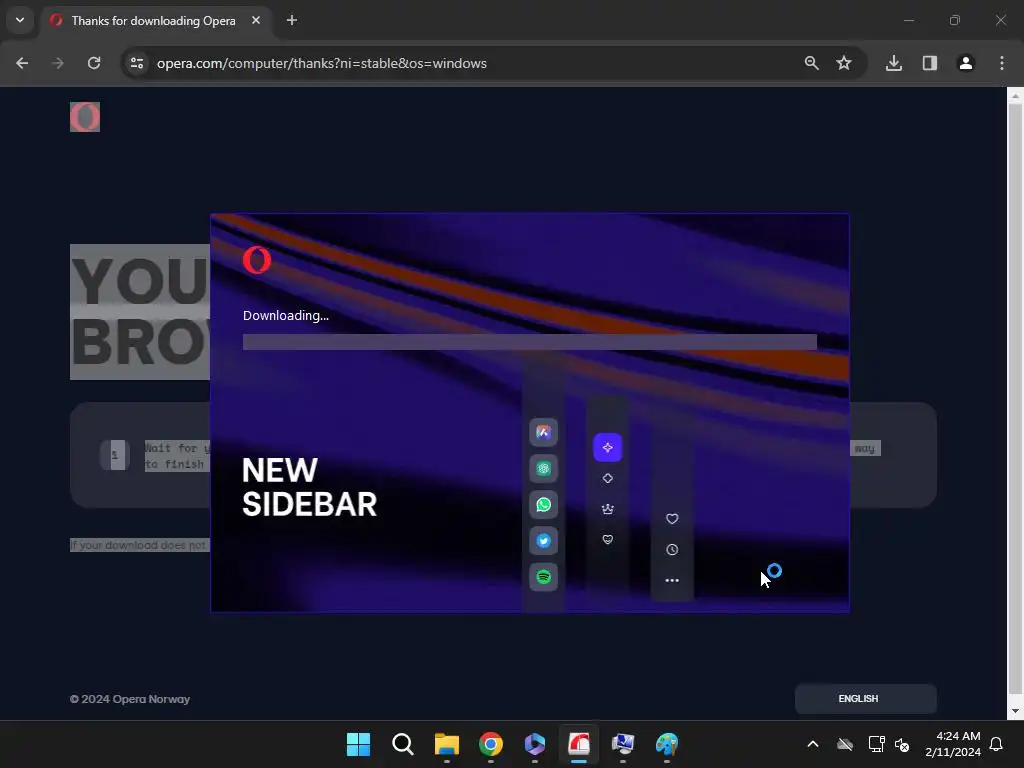Screen dimensions: 1024x768
Task: Click the ChatGPT icon in sidebar preview
Action: coord(543,468)
